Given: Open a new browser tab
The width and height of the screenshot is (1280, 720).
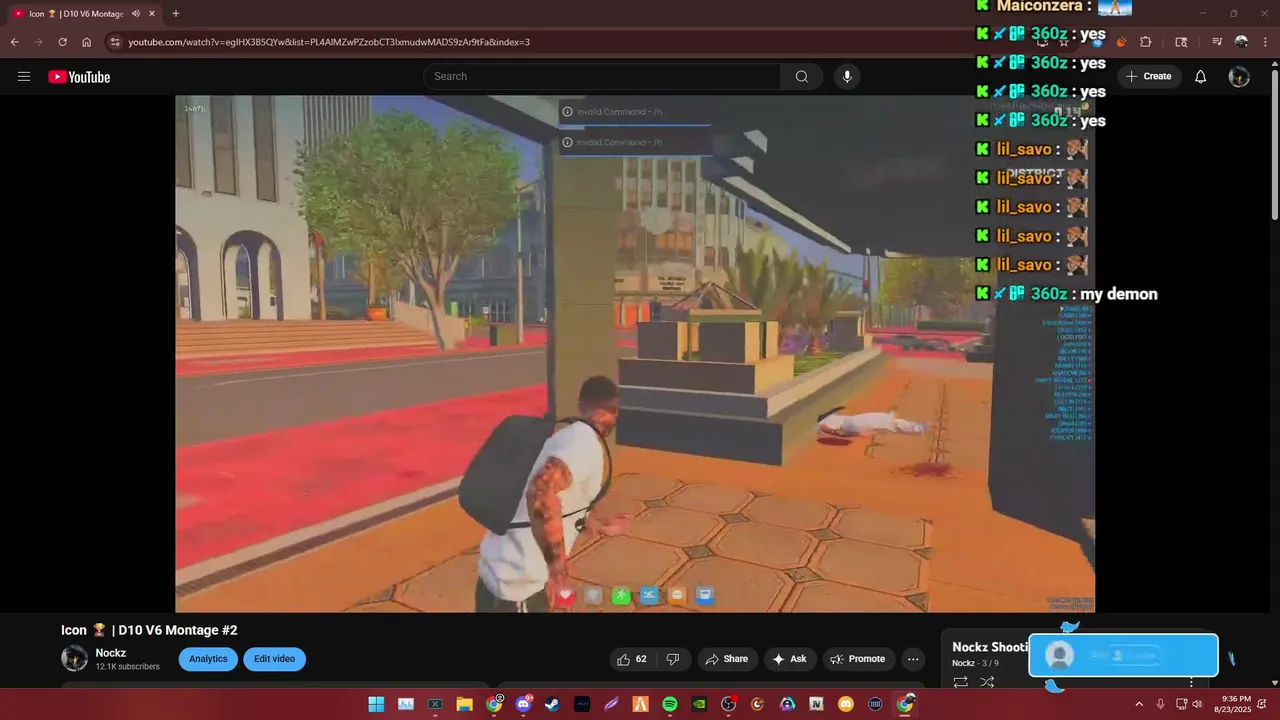Looking at the screenshot, I should tap(176, 14).
